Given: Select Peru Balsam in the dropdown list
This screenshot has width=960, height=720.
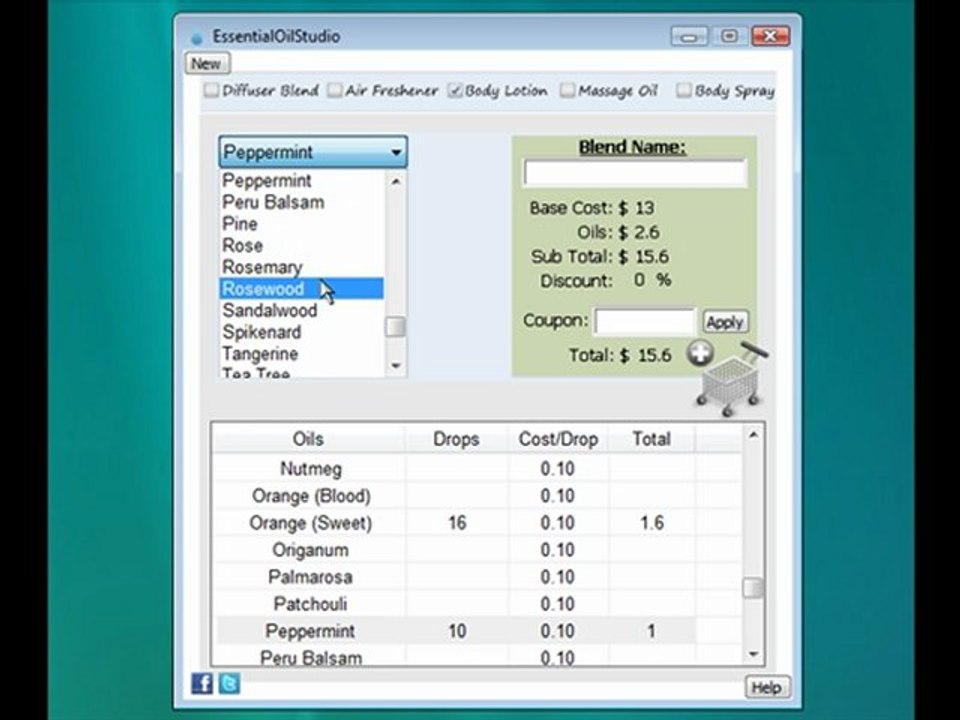Looking at the screenshot, I should 302,202.
